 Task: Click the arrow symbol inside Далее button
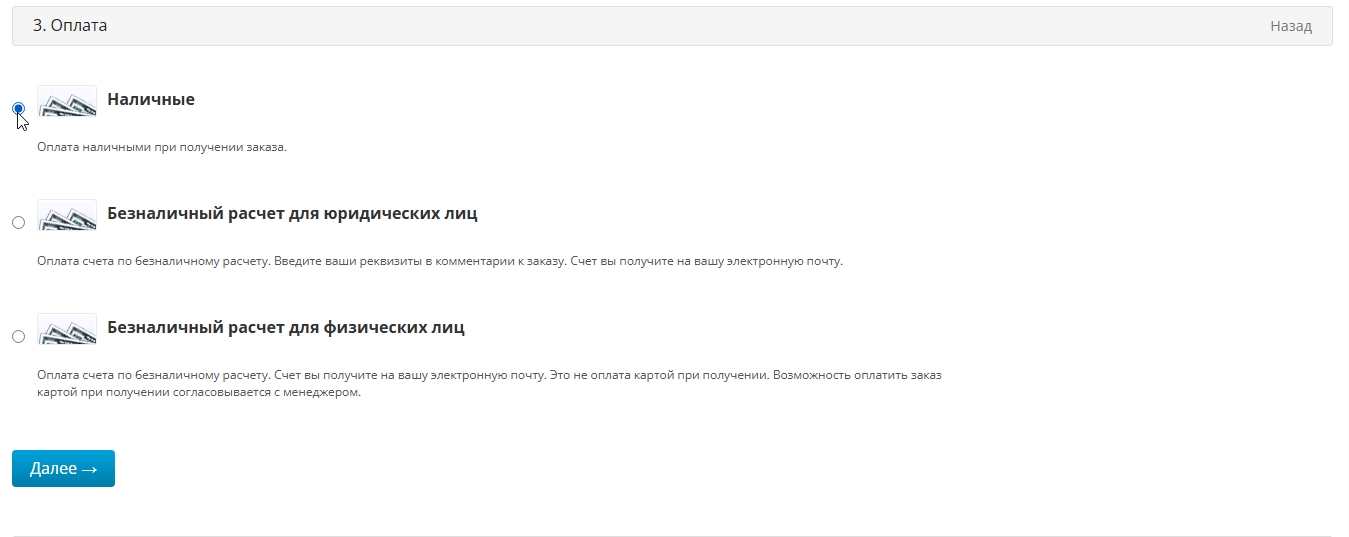pyautogui.click(x=89, y=469)
